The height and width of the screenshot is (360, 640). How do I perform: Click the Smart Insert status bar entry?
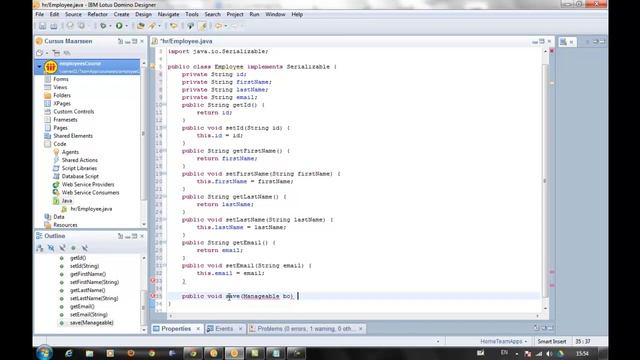pyautogui.click(x=551, y=341)
